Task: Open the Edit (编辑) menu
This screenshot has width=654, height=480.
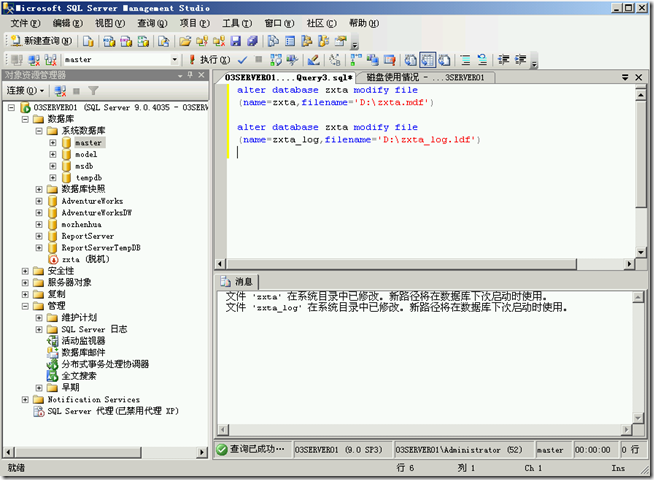Action: point(68,23)
